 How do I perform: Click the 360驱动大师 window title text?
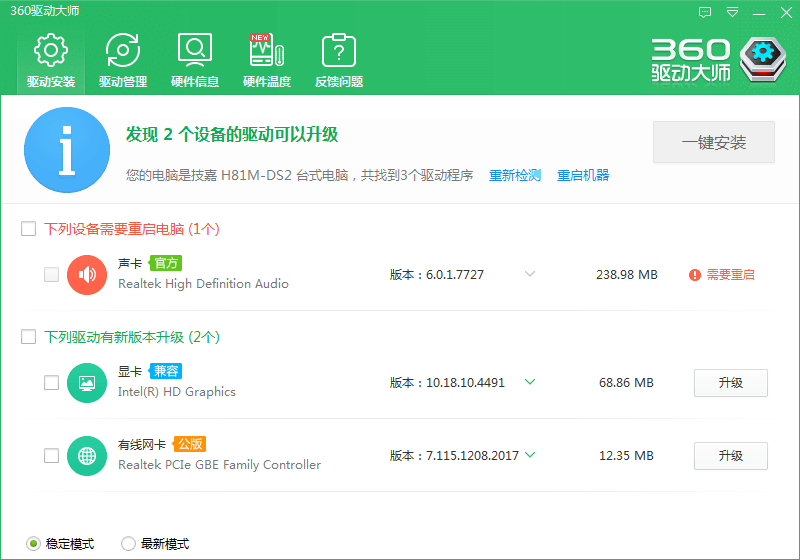pyautogui.click(x=45, y=11)
